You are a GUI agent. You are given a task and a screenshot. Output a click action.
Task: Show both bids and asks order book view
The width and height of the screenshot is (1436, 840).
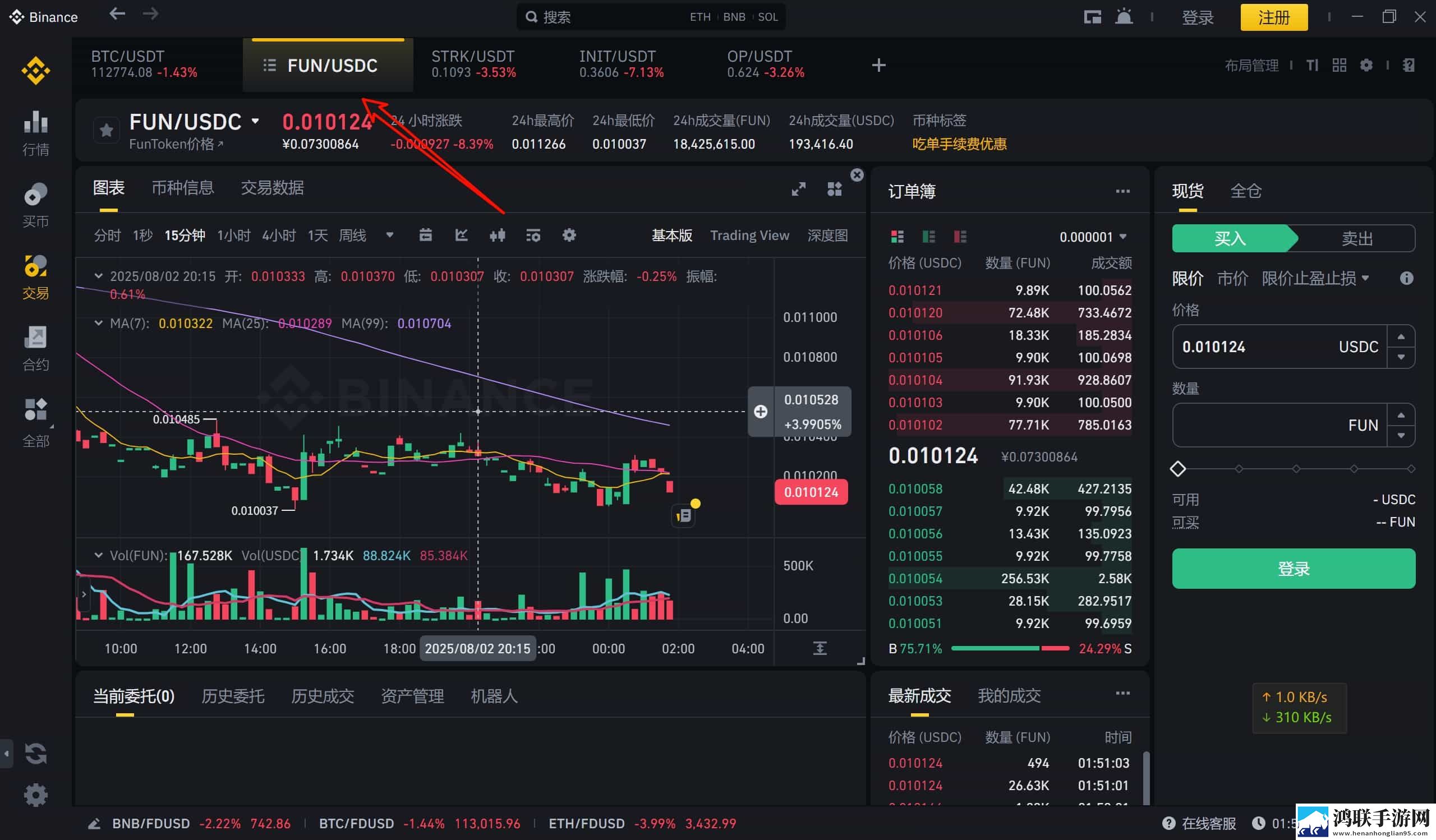(897, 236)
